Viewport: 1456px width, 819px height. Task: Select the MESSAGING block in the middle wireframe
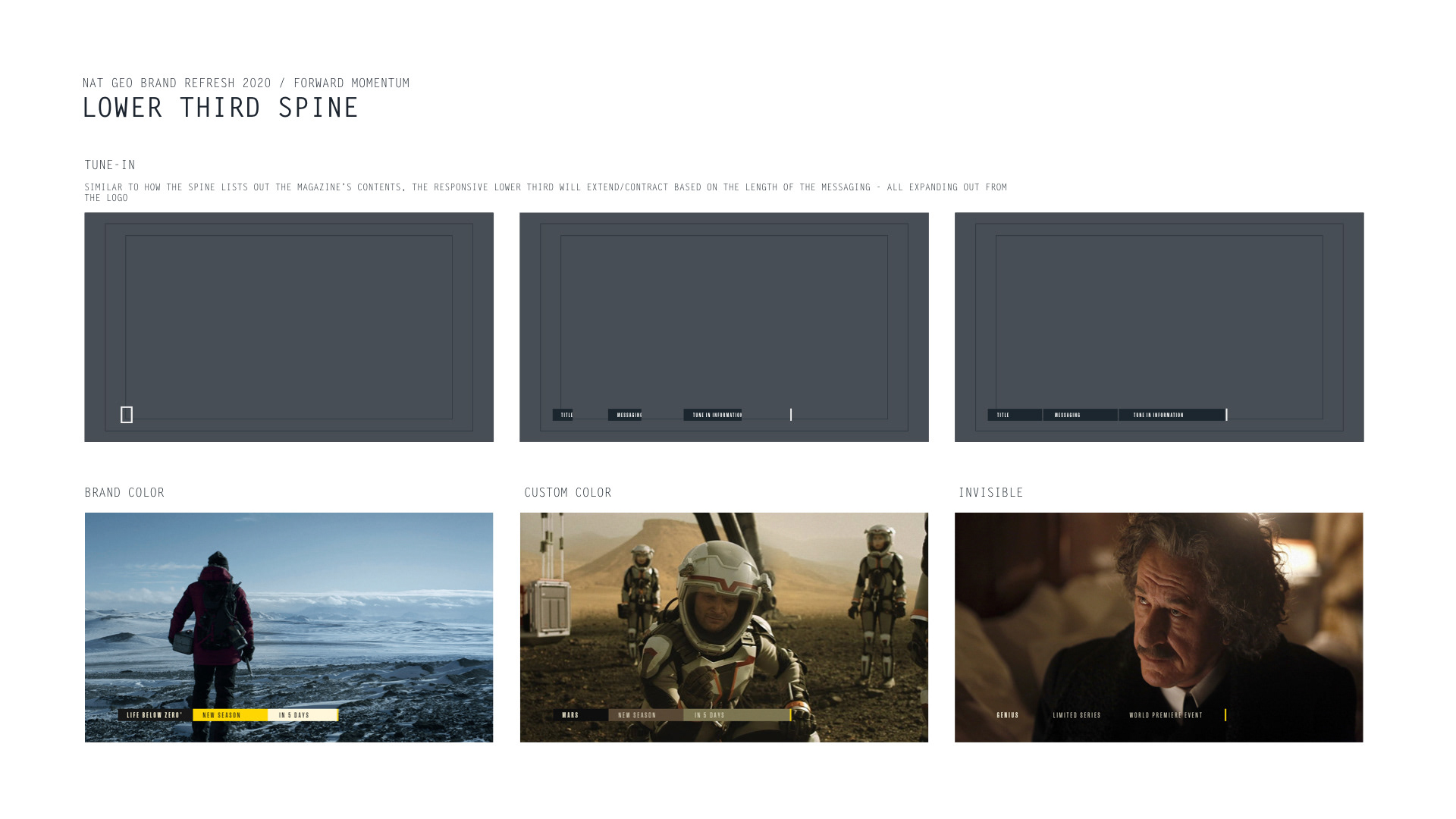(x=626, y=415)
